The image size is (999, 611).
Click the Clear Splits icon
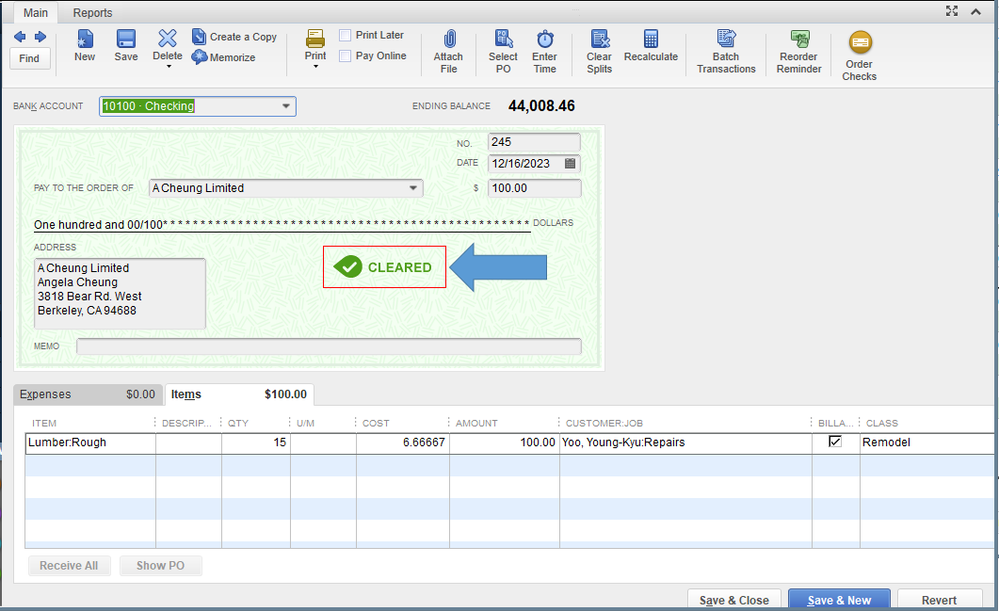(600, 39)
